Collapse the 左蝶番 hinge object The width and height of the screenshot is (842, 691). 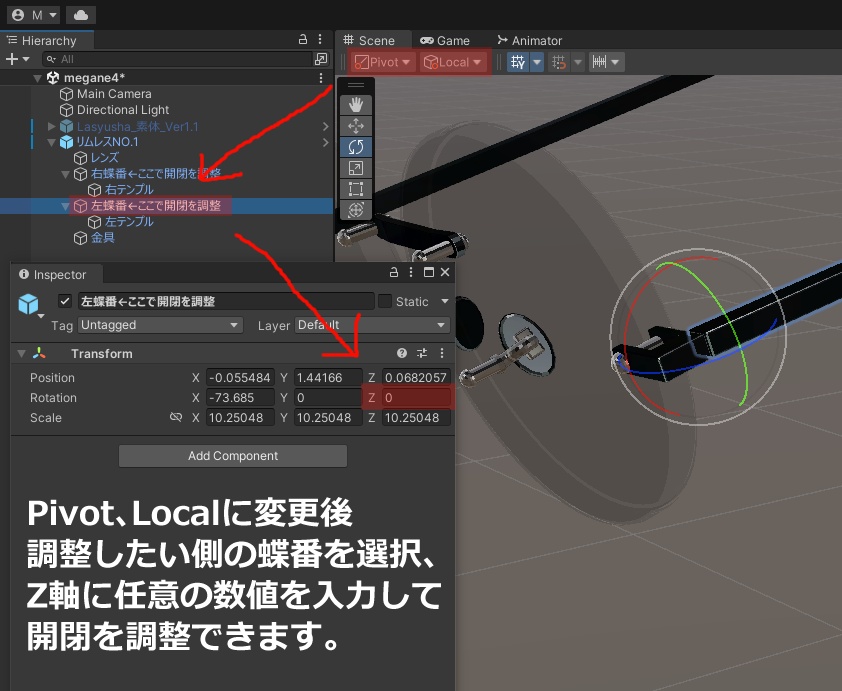tap(66, 206)
